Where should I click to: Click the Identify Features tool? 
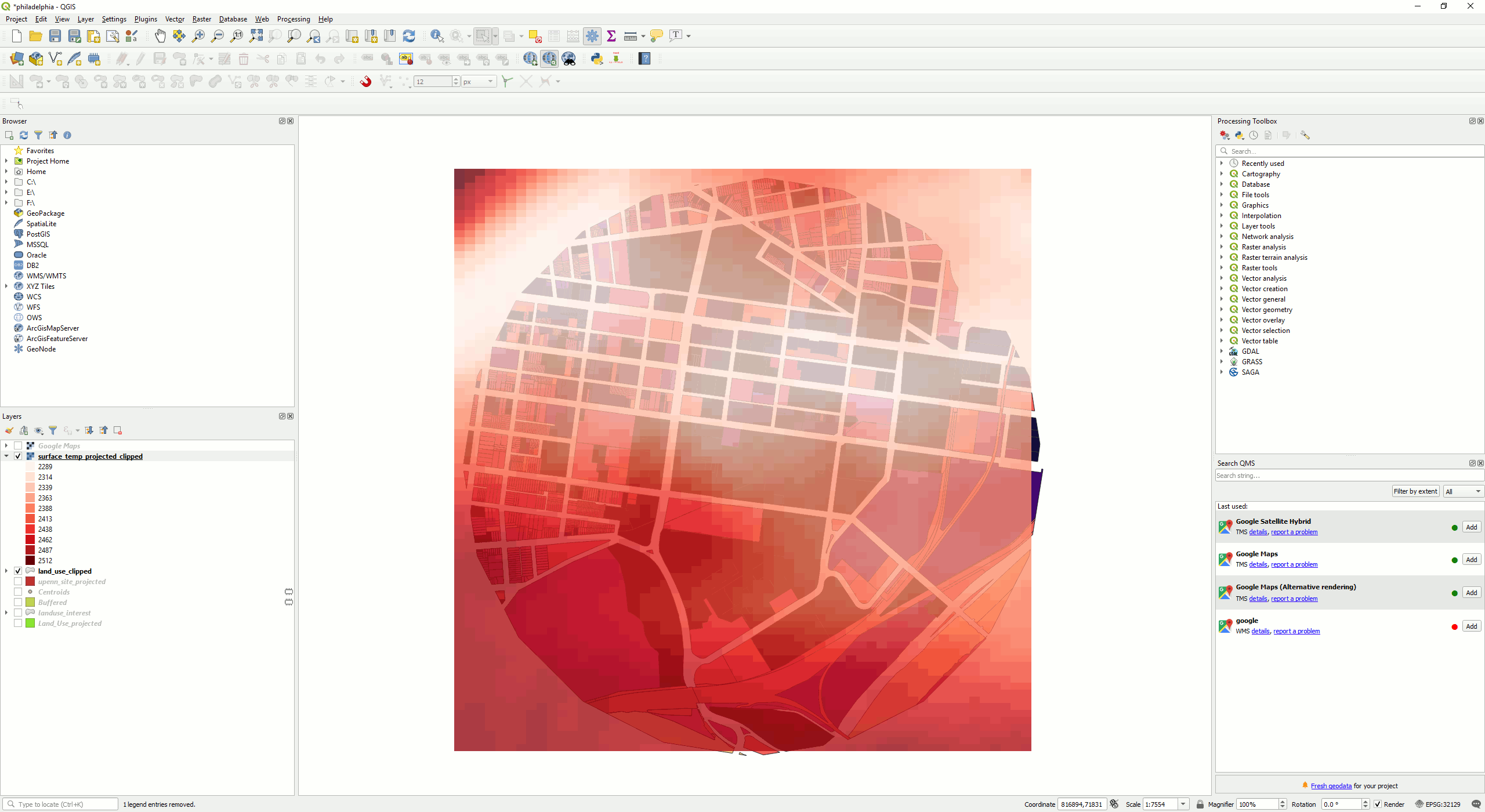(437, 36)
